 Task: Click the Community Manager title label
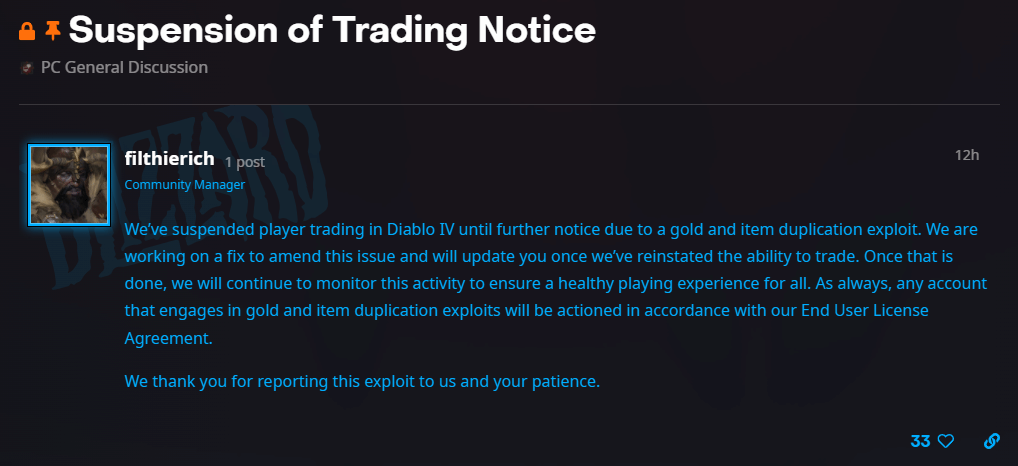pos(184,185)
